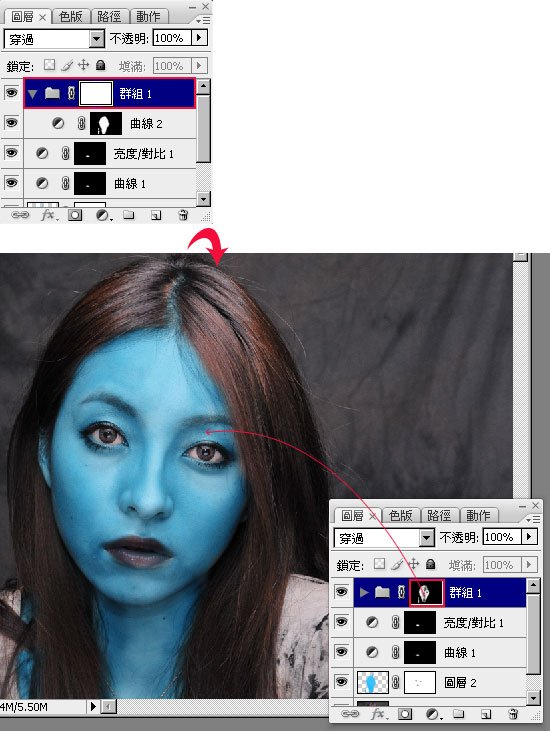This screenshot has width=550, height=731.
Task: Create adjustment layer icon in upper panel footer
Action: click(x=103, y=215)
